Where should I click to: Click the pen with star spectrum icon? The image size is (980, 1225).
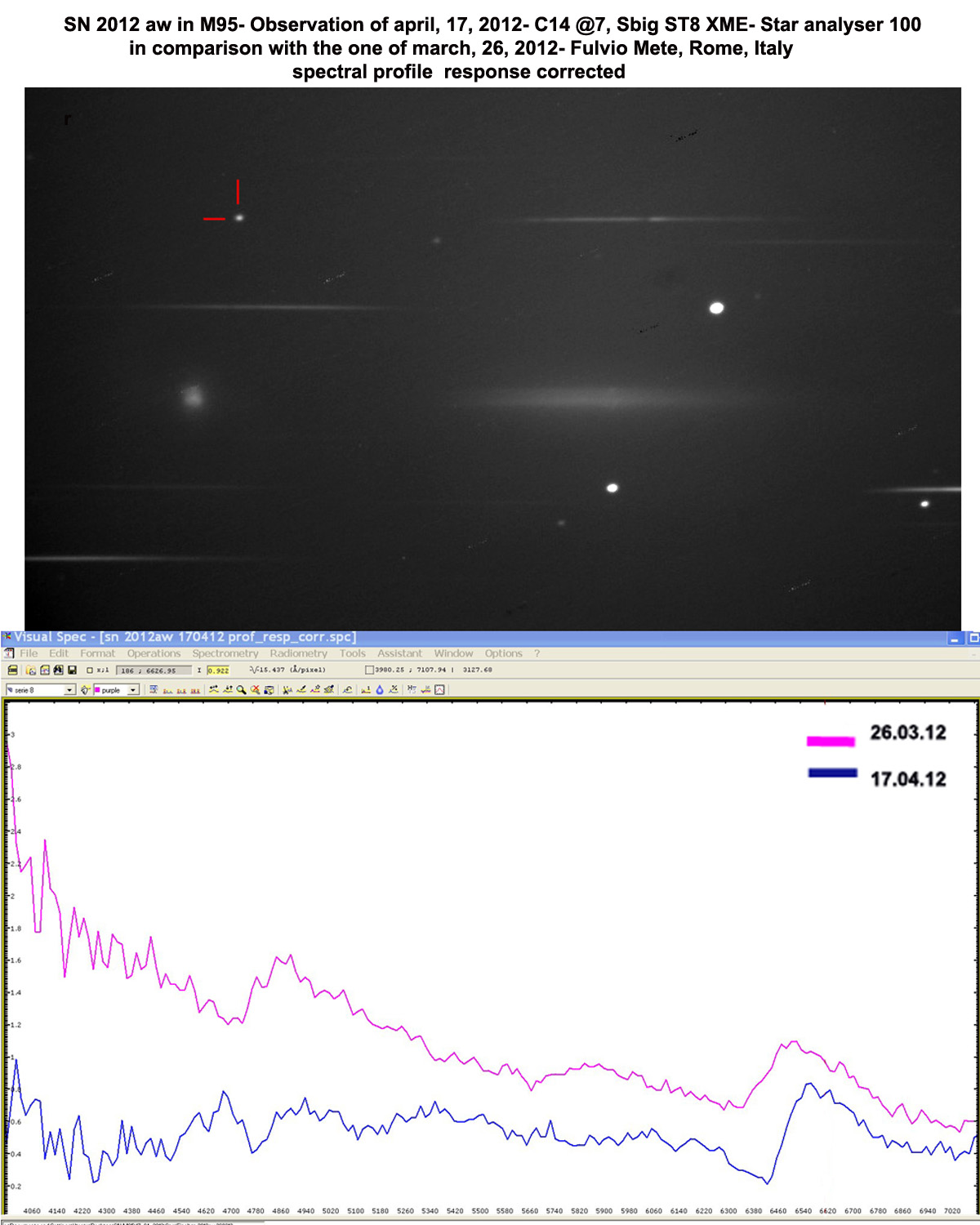[x=314, y=689]
